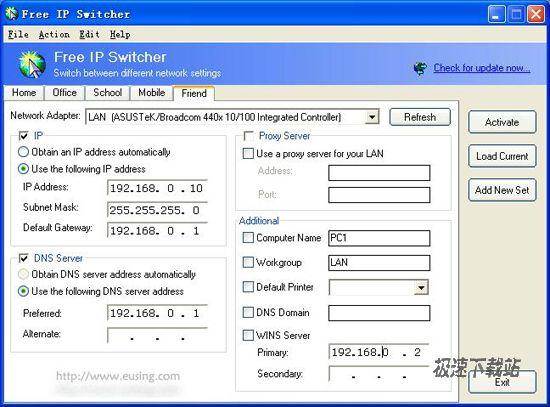550x407 pixels.
Task: Open the Action menu
Action: coord(54,34)
